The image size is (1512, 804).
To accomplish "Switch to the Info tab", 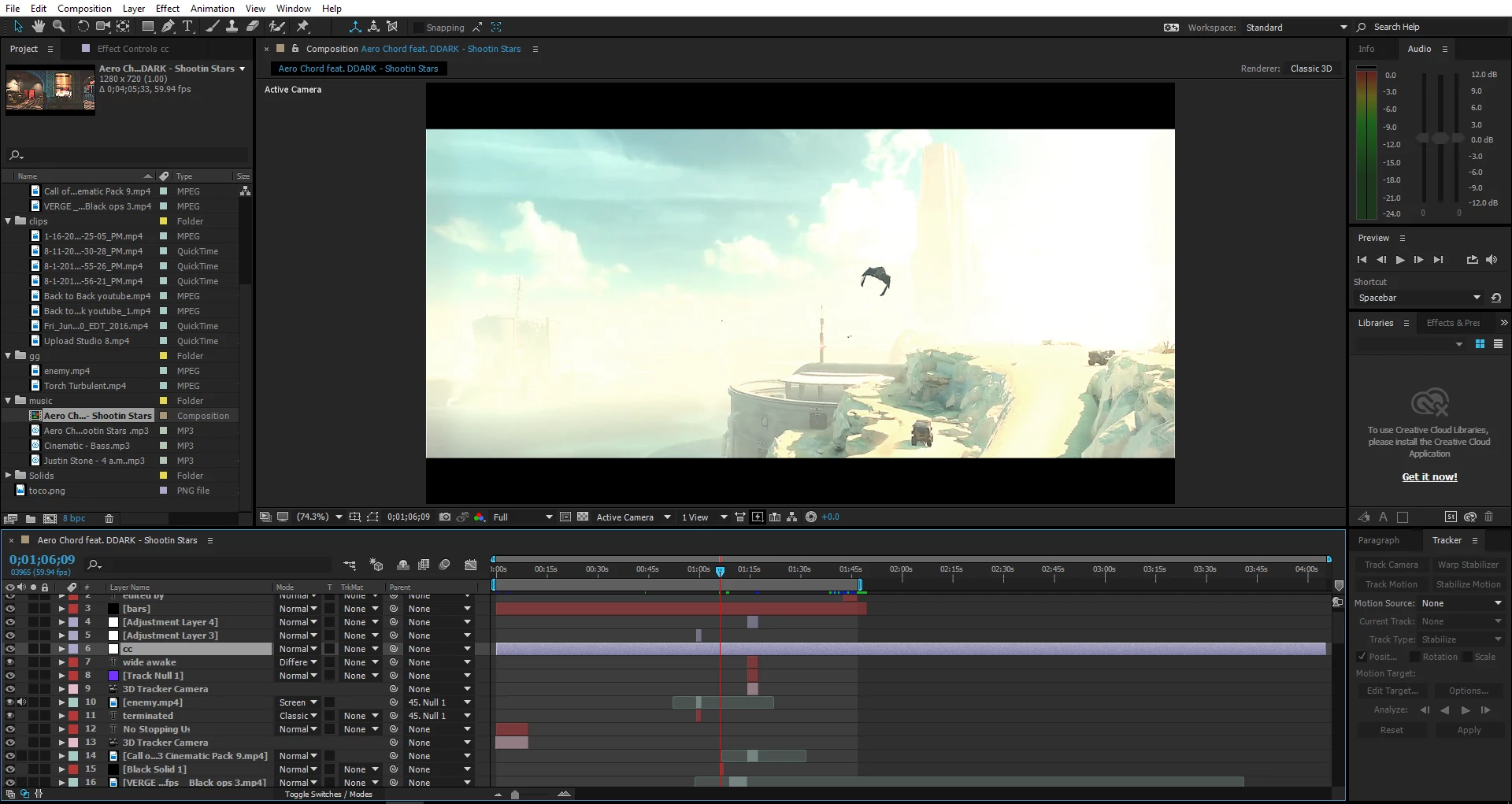I will coord(1366,49).
